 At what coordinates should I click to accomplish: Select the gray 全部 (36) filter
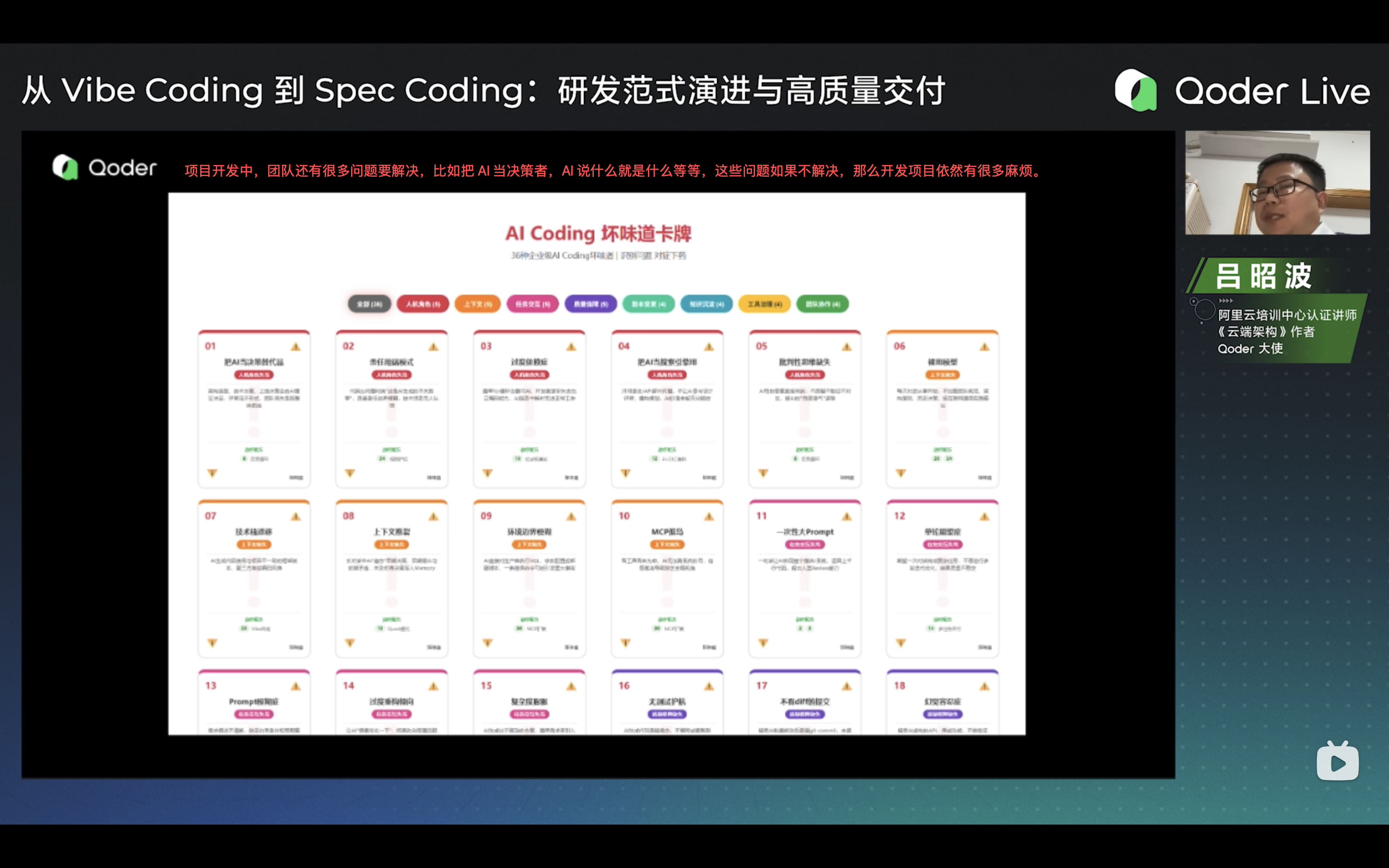pyautogui.click(x=369, y=304)
